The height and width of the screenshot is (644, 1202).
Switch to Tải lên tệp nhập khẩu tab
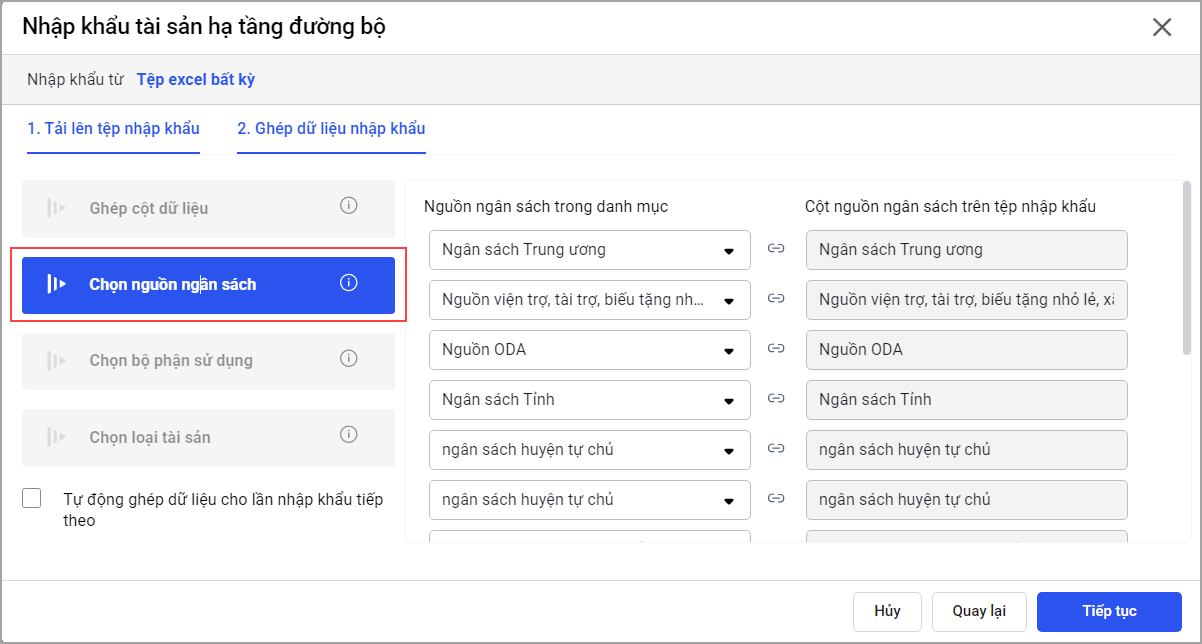(113, 129)
